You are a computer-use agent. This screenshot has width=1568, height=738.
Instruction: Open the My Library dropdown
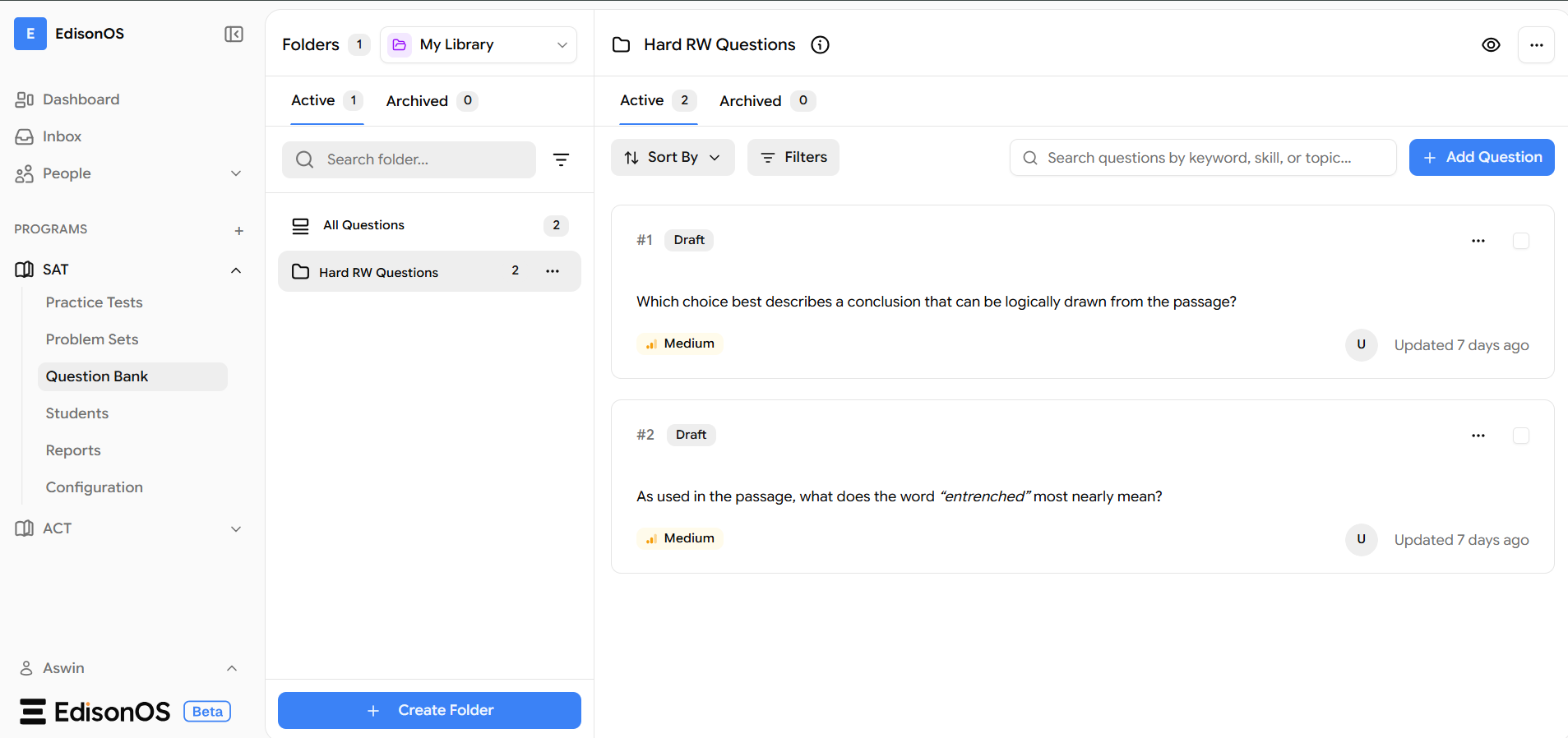(x=478, y=45)
